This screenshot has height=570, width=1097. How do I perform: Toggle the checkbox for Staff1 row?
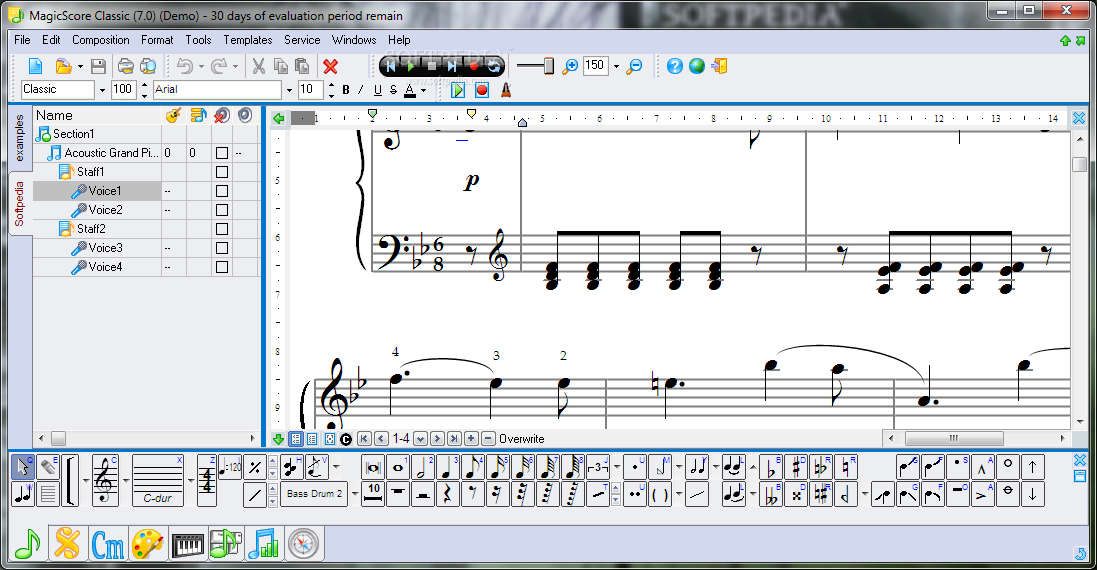coord(222,171)
